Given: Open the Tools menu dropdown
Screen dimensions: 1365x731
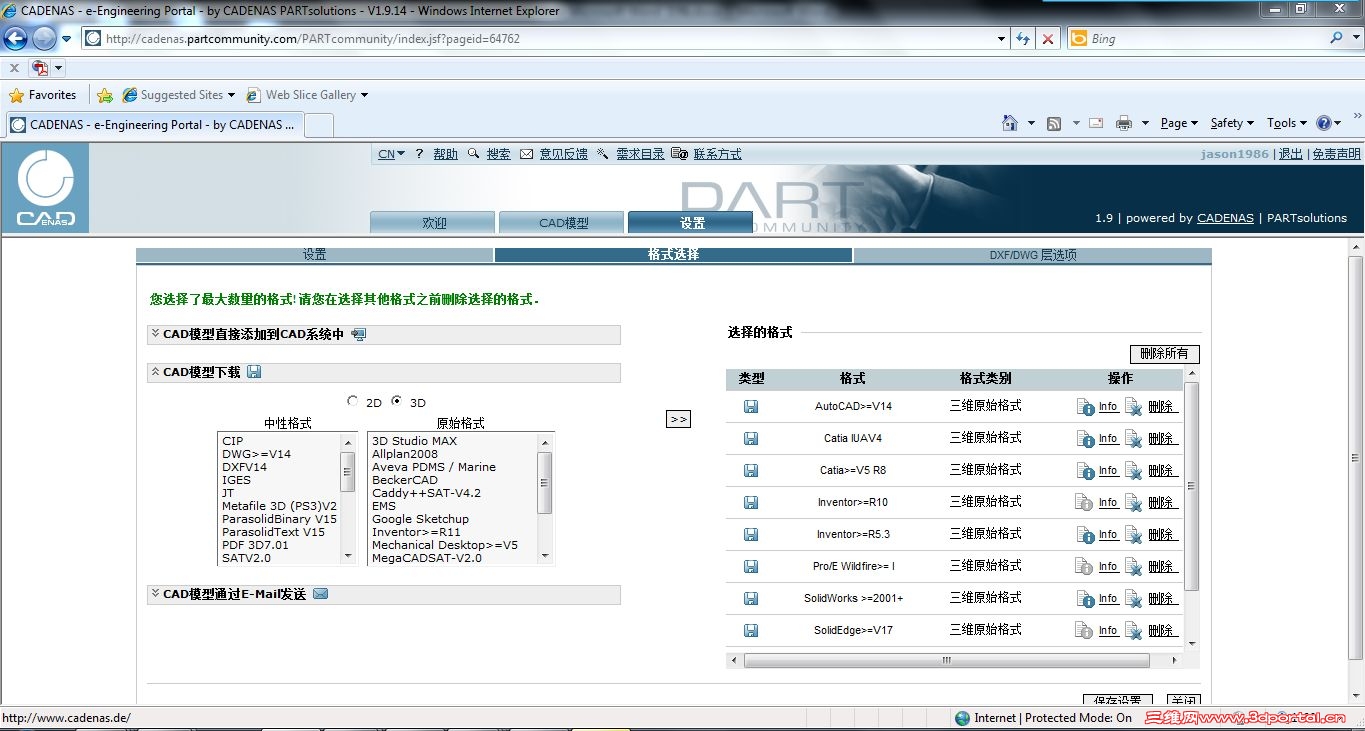Looking at the screenshot, I should (1286, 123).
